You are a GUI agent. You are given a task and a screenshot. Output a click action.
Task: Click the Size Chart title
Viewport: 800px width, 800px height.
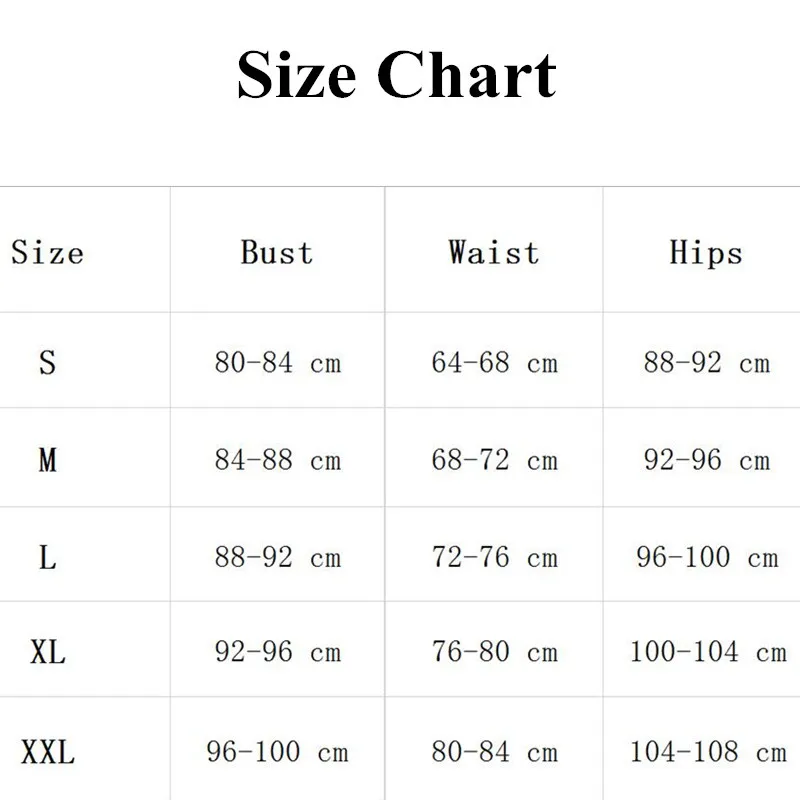click(x=397, y=75)
